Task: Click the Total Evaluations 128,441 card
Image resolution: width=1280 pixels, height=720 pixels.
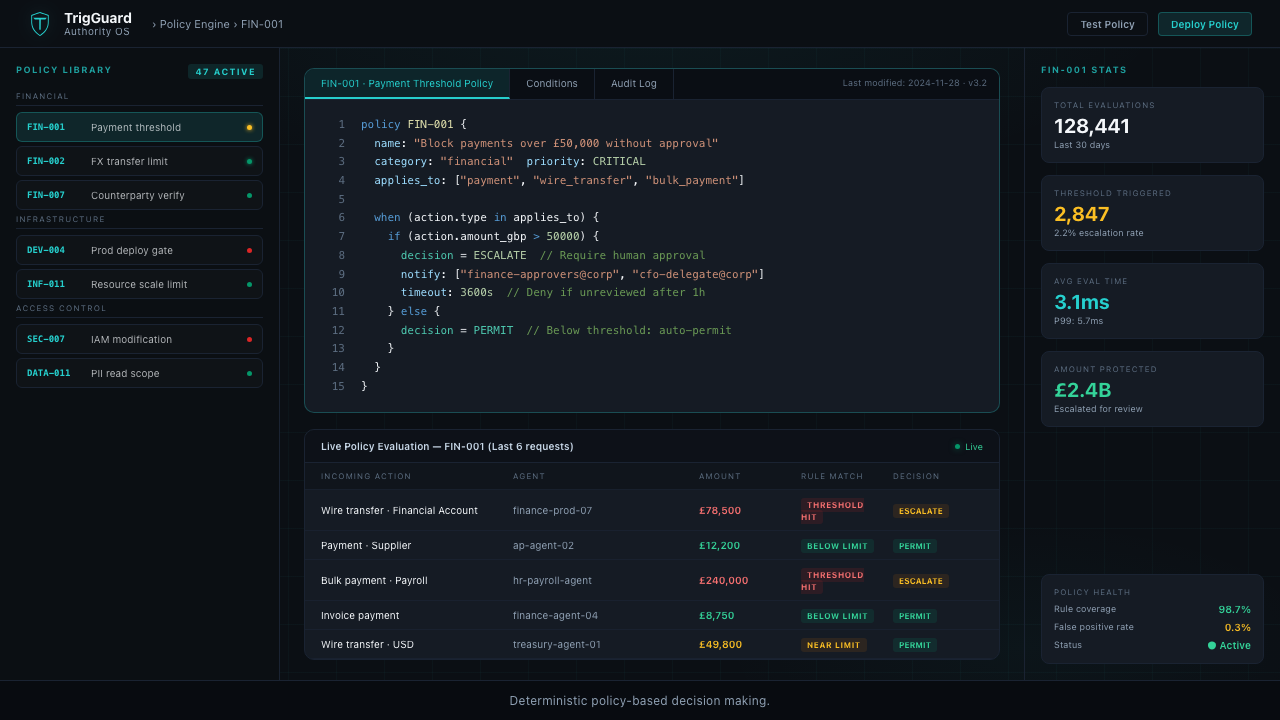Action: (x=1152, y=125)
